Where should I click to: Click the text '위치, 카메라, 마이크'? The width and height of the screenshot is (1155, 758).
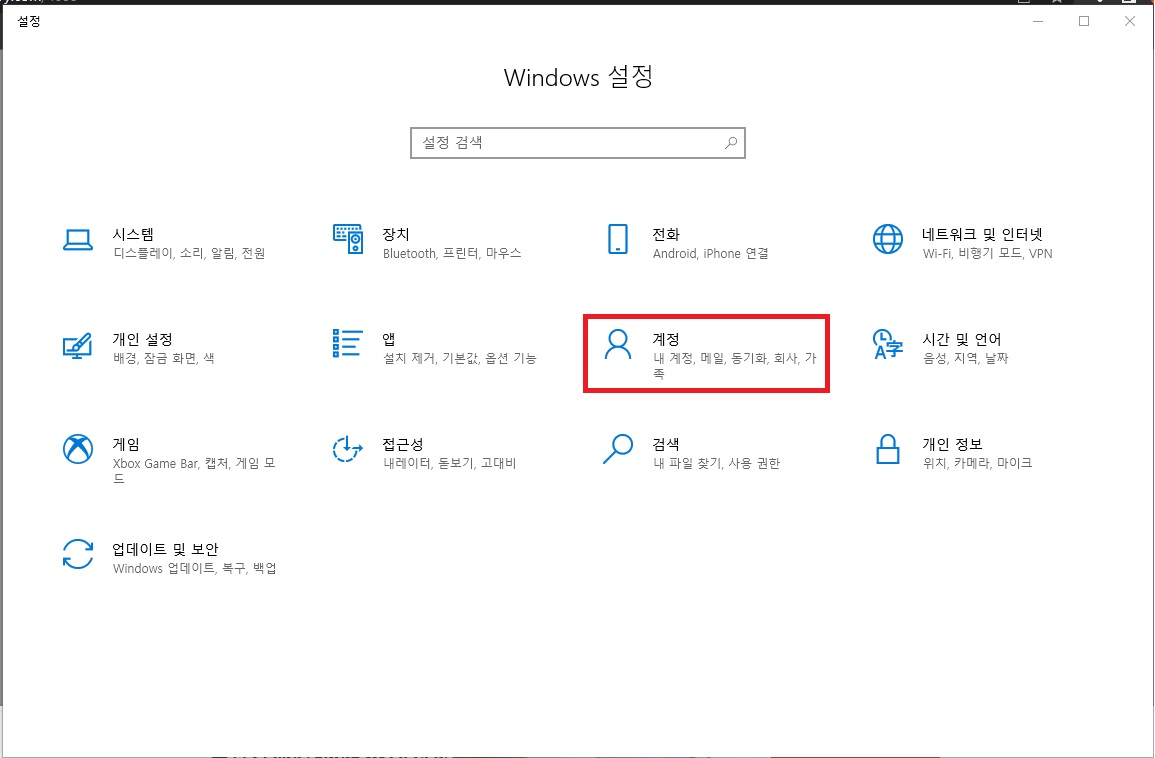(977, 463)
